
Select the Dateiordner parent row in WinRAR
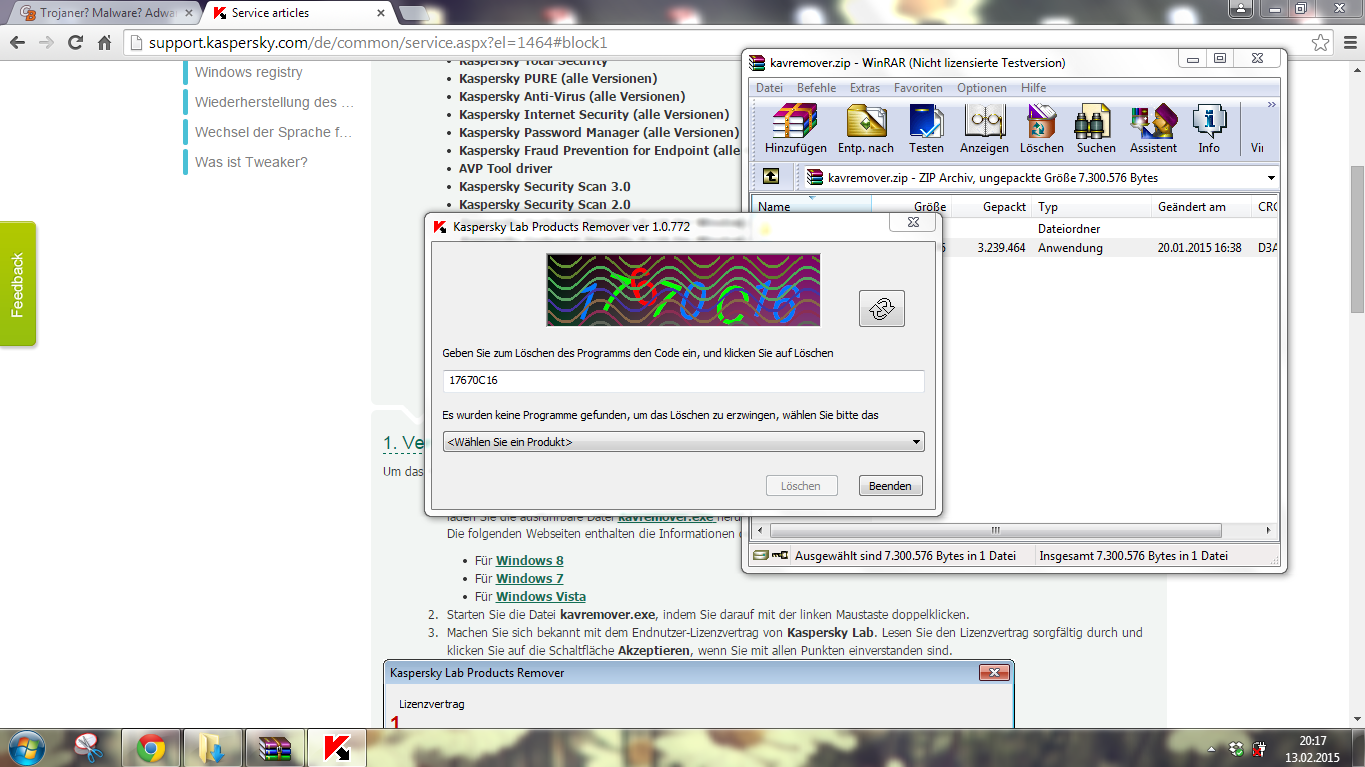[x=1015, y=229]
